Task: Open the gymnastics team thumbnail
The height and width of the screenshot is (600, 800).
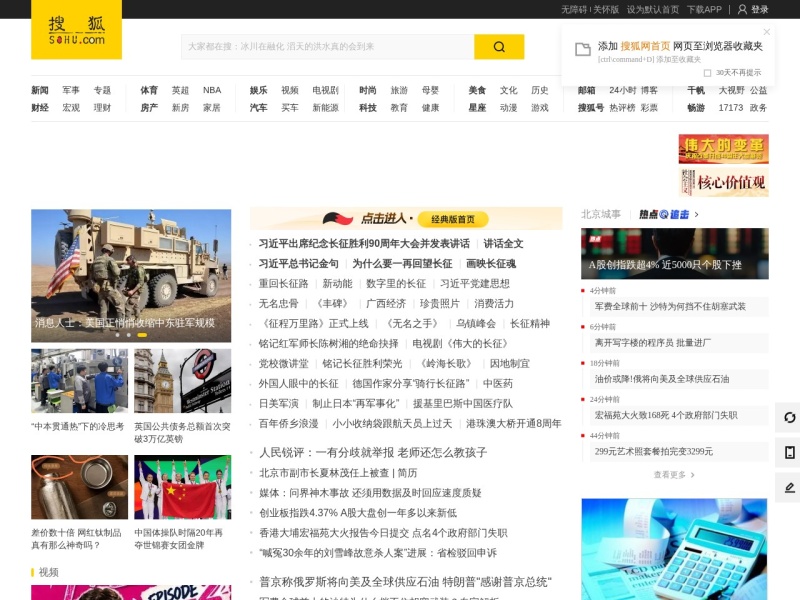Action: (183, 487)
